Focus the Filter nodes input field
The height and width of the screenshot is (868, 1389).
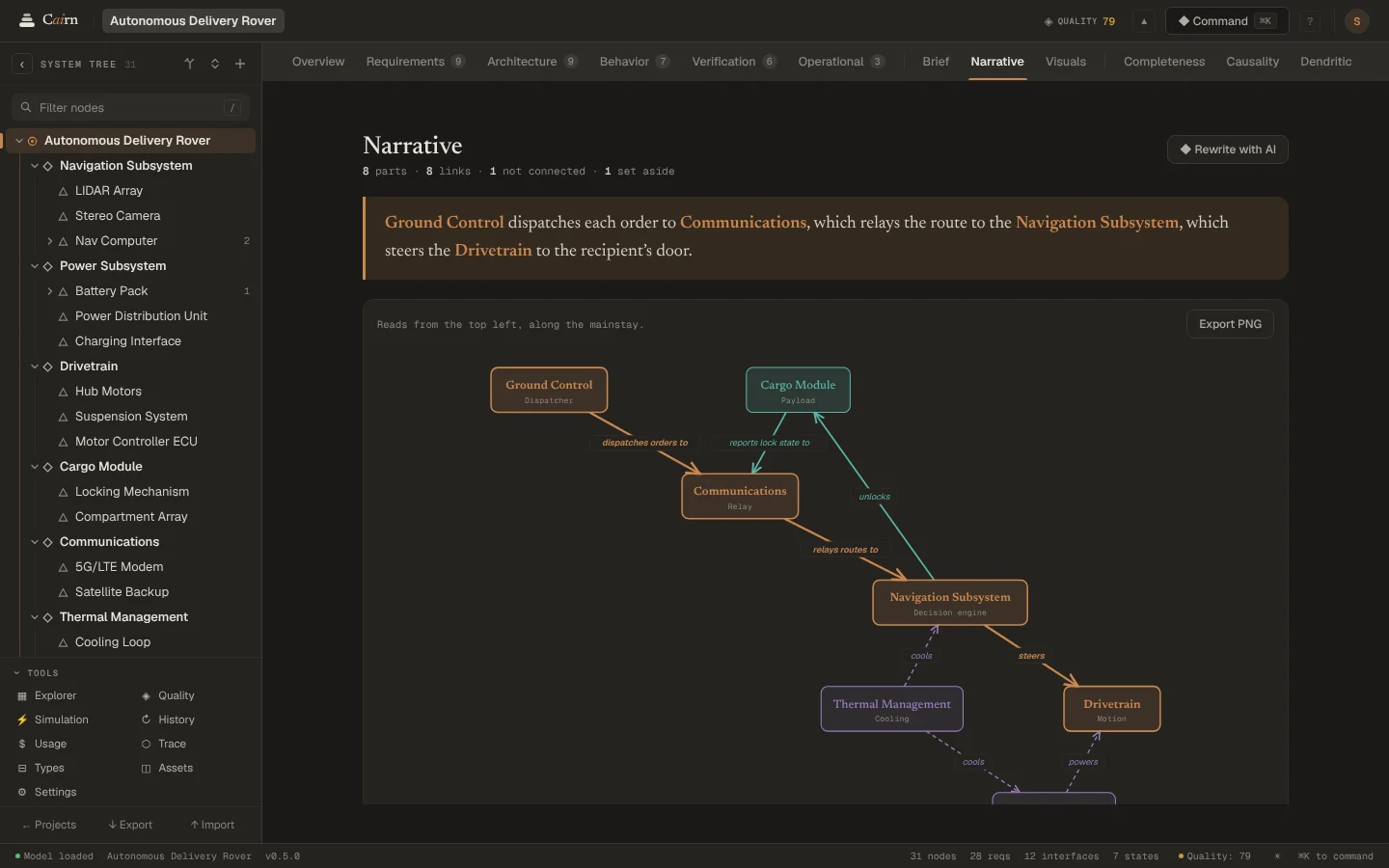point(130,108)
